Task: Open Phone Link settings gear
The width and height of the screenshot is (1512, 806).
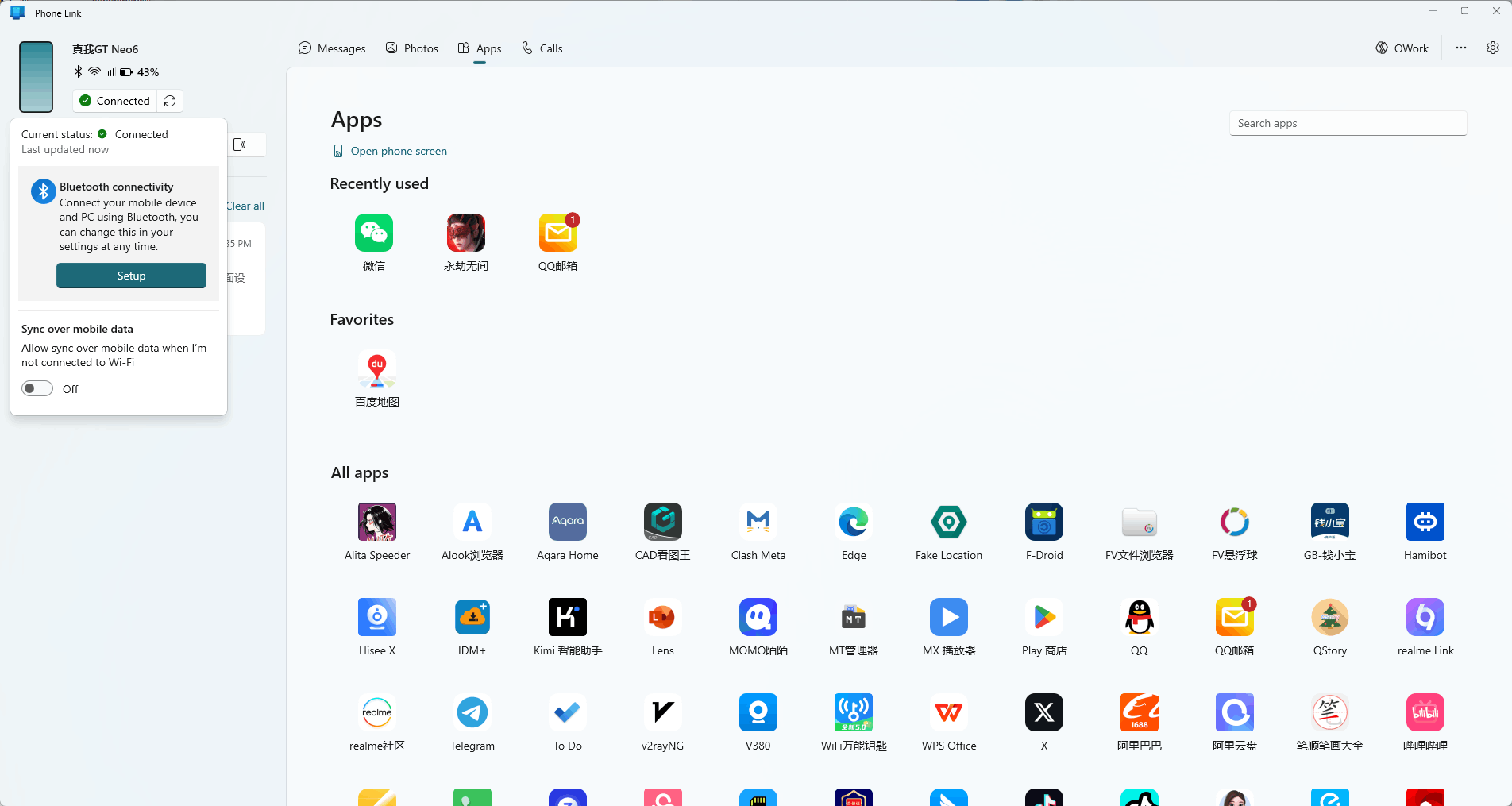Action: pos(1493,48)
